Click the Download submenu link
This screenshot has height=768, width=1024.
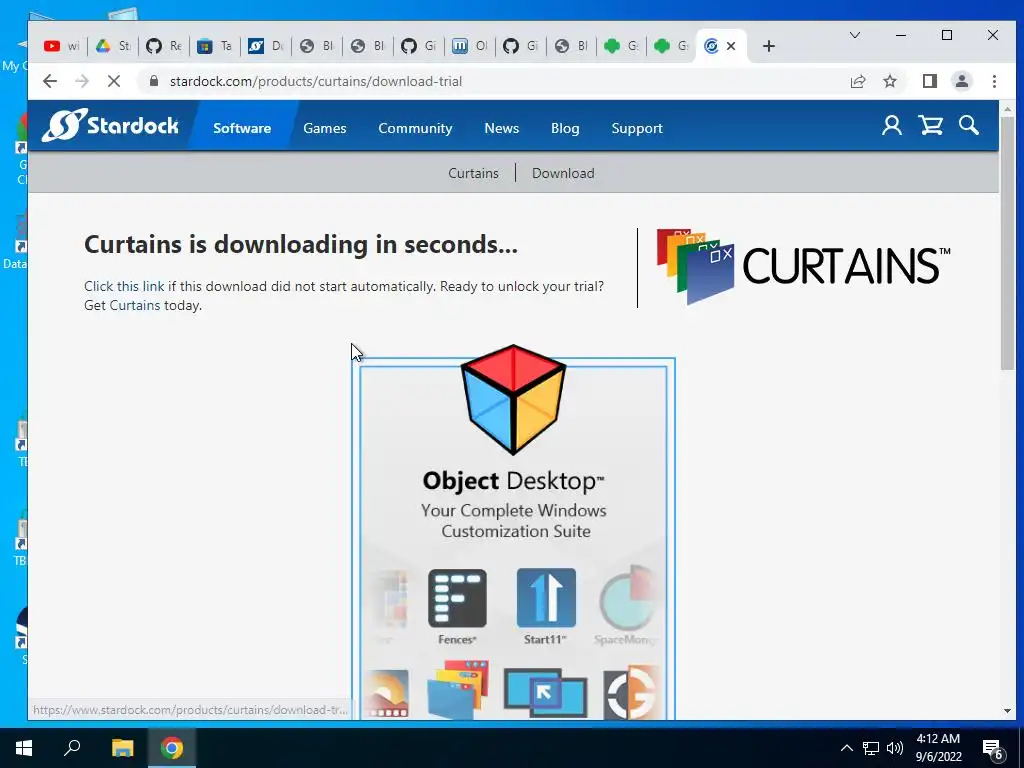563,173
